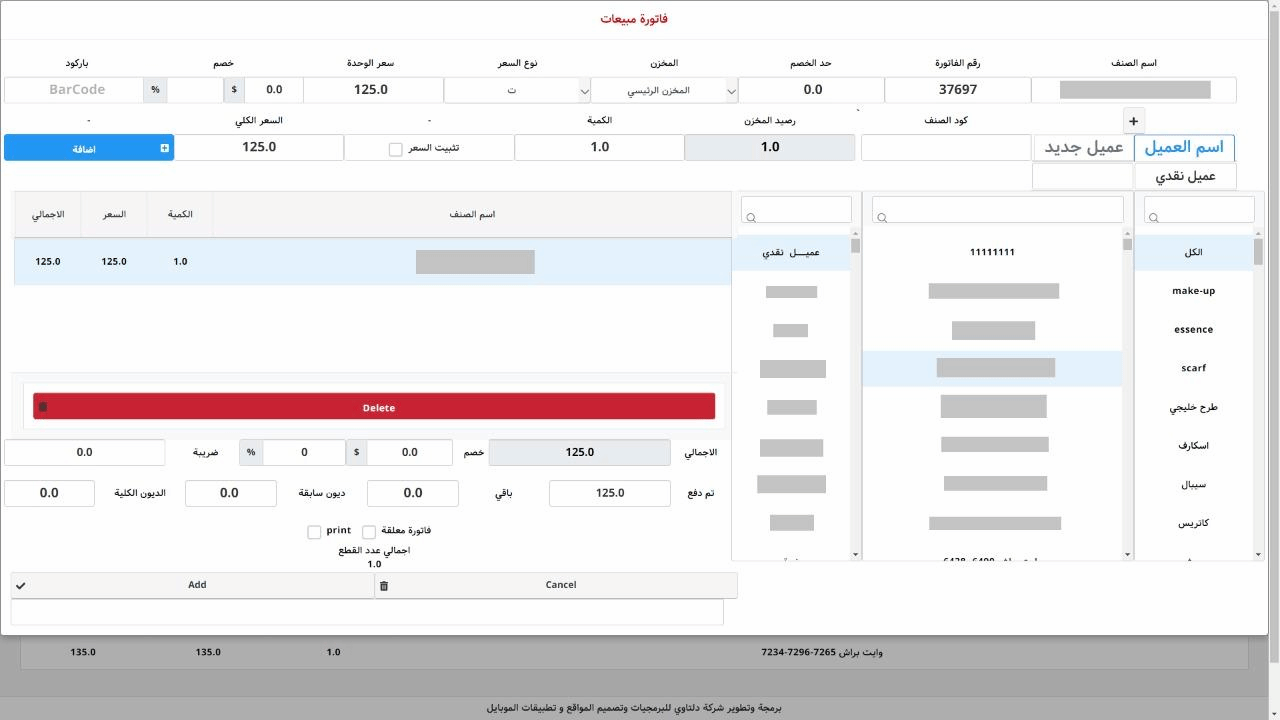1280x720 pixels.
Task: Click the الكمية quantity field
Action: pyautogui.click(x=599, y=147)
